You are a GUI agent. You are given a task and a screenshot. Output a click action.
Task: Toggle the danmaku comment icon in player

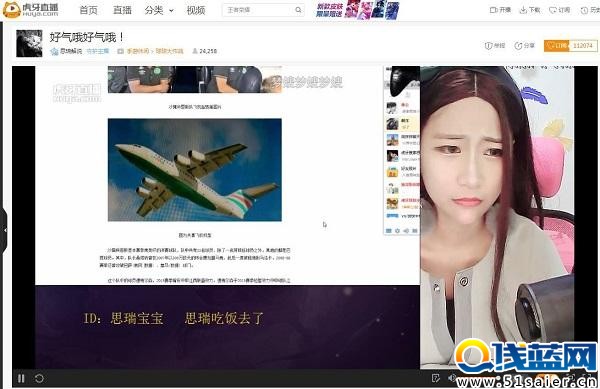(x=435, y=378)
